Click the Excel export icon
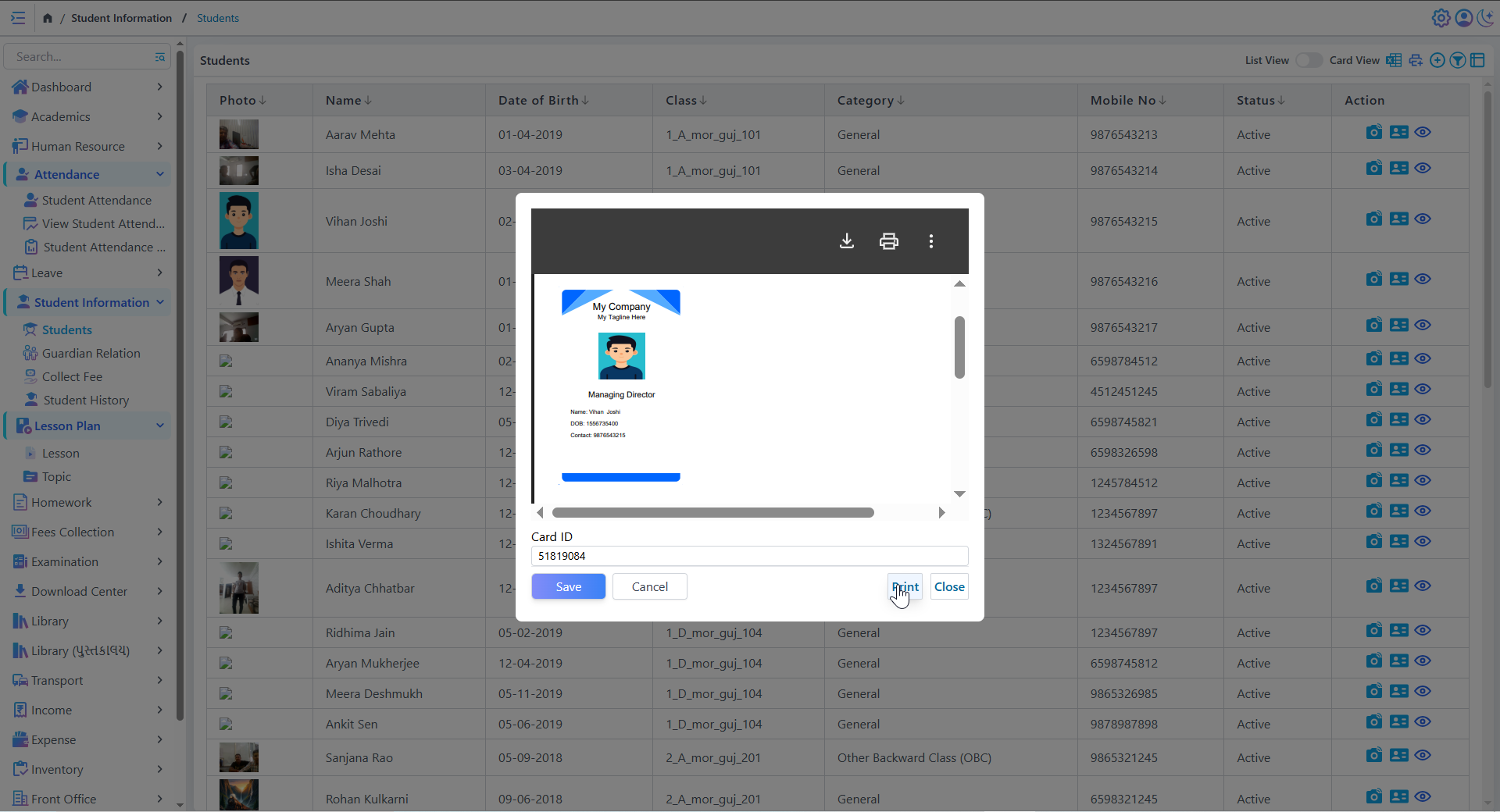1500x812 pixels. (1394, 60)
